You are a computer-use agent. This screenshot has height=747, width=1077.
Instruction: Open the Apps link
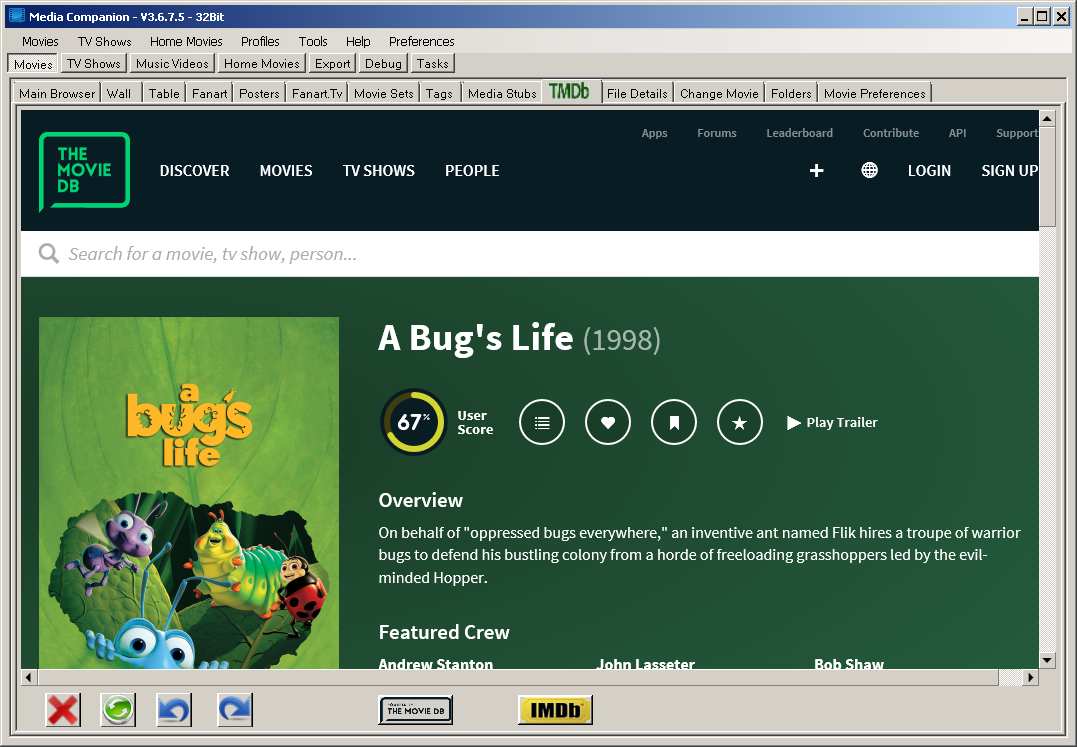point(655,133)
